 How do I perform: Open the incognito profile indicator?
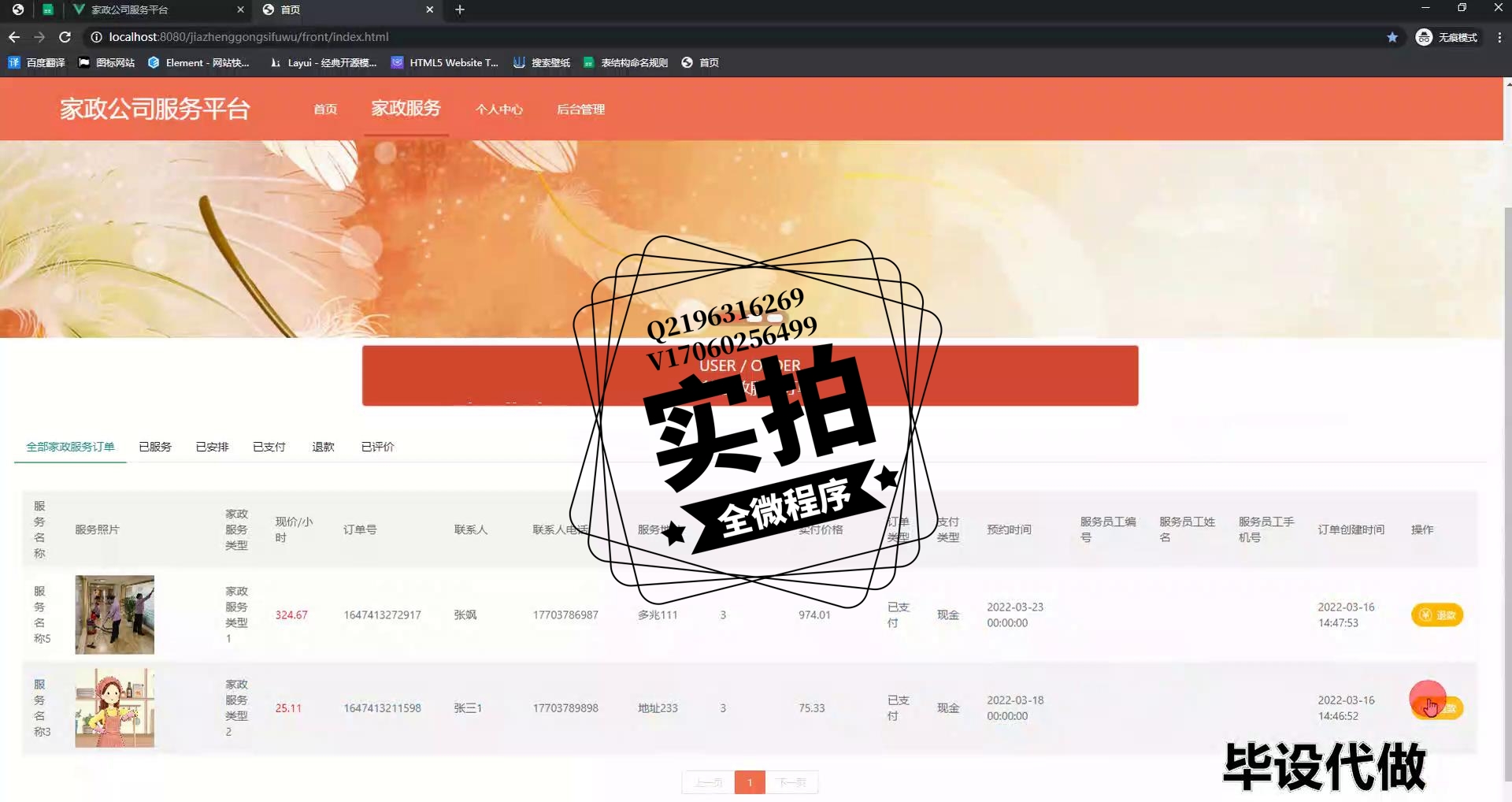(1447, 37)
